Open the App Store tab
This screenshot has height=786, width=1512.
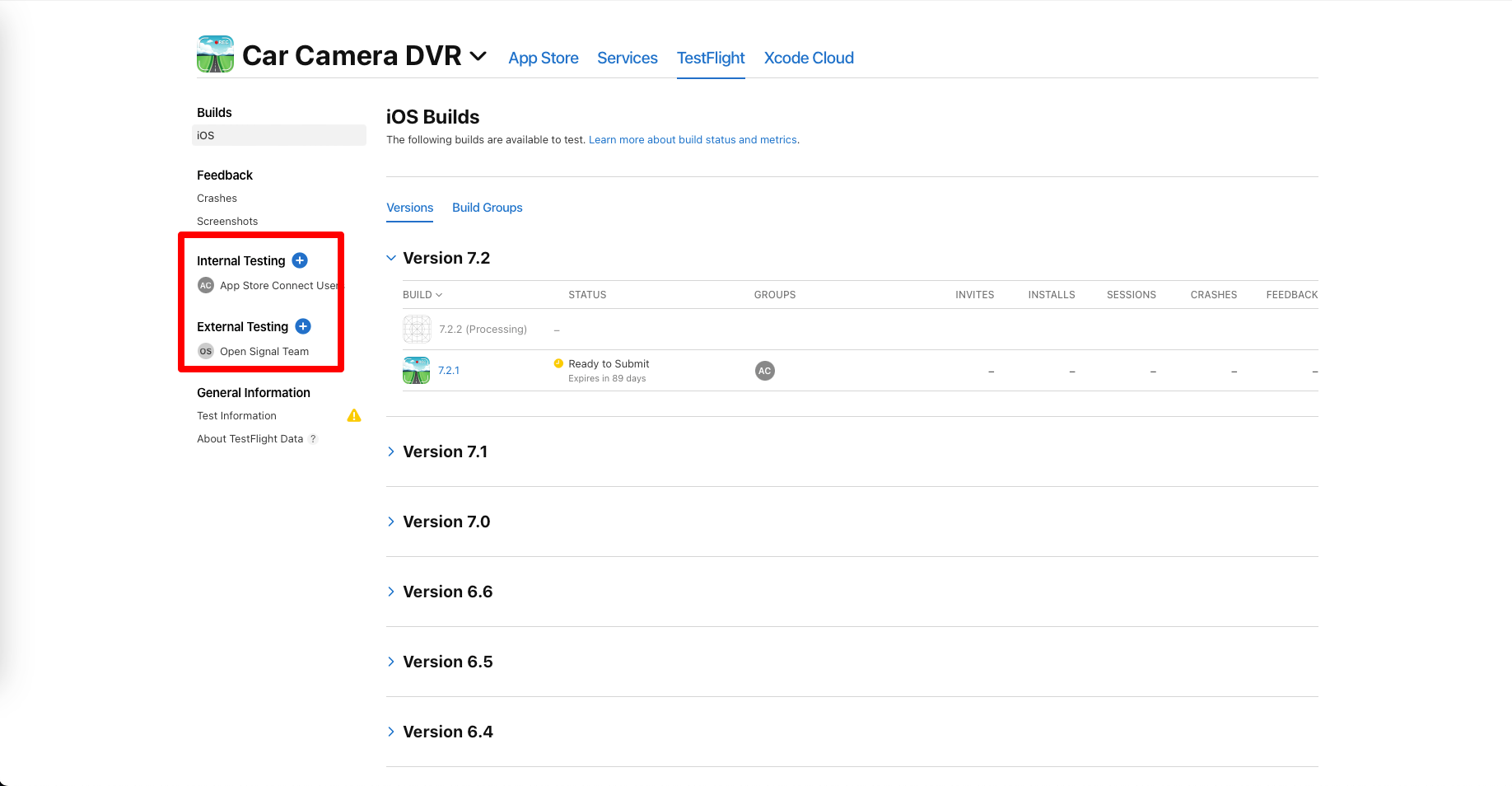(544, 58)
